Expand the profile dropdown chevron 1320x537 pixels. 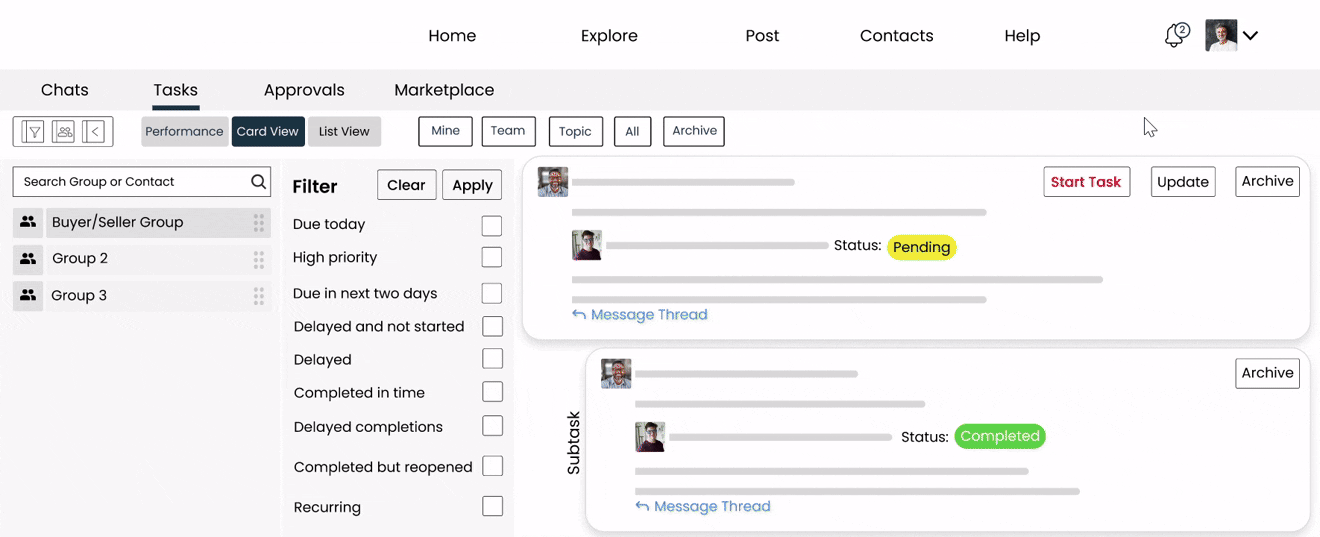(x=1250, y=36)
